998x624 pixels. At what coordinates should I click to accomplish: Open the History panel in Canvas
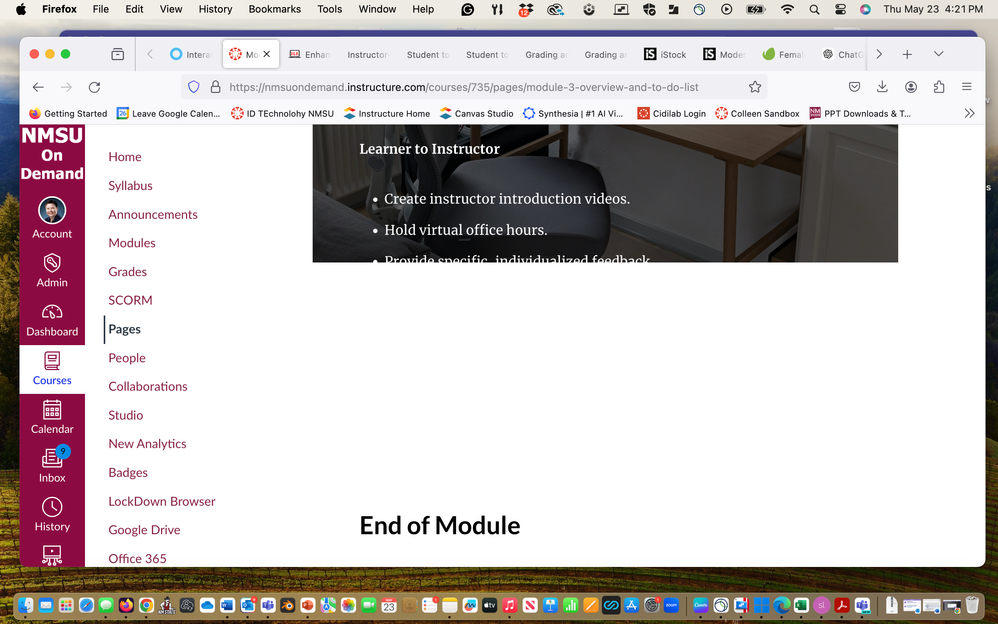click(52, 515)
